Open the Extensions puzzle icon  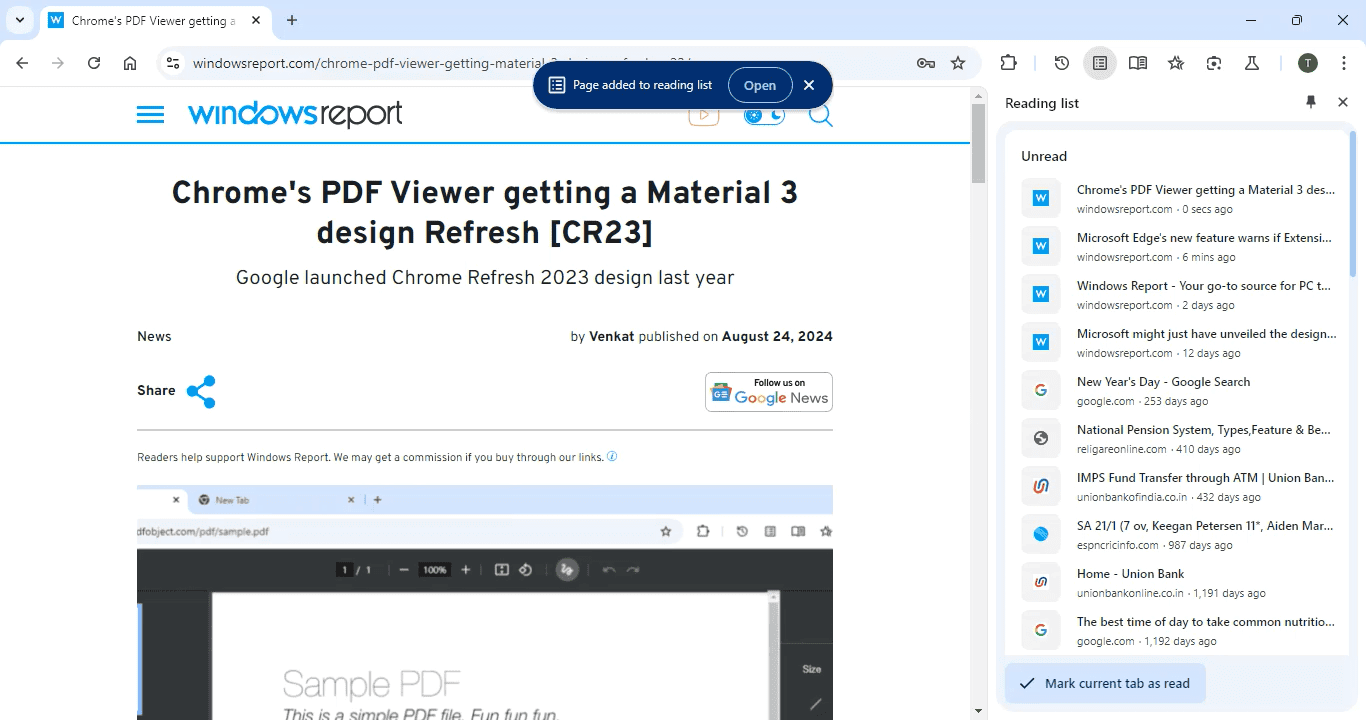(1009, 63)
